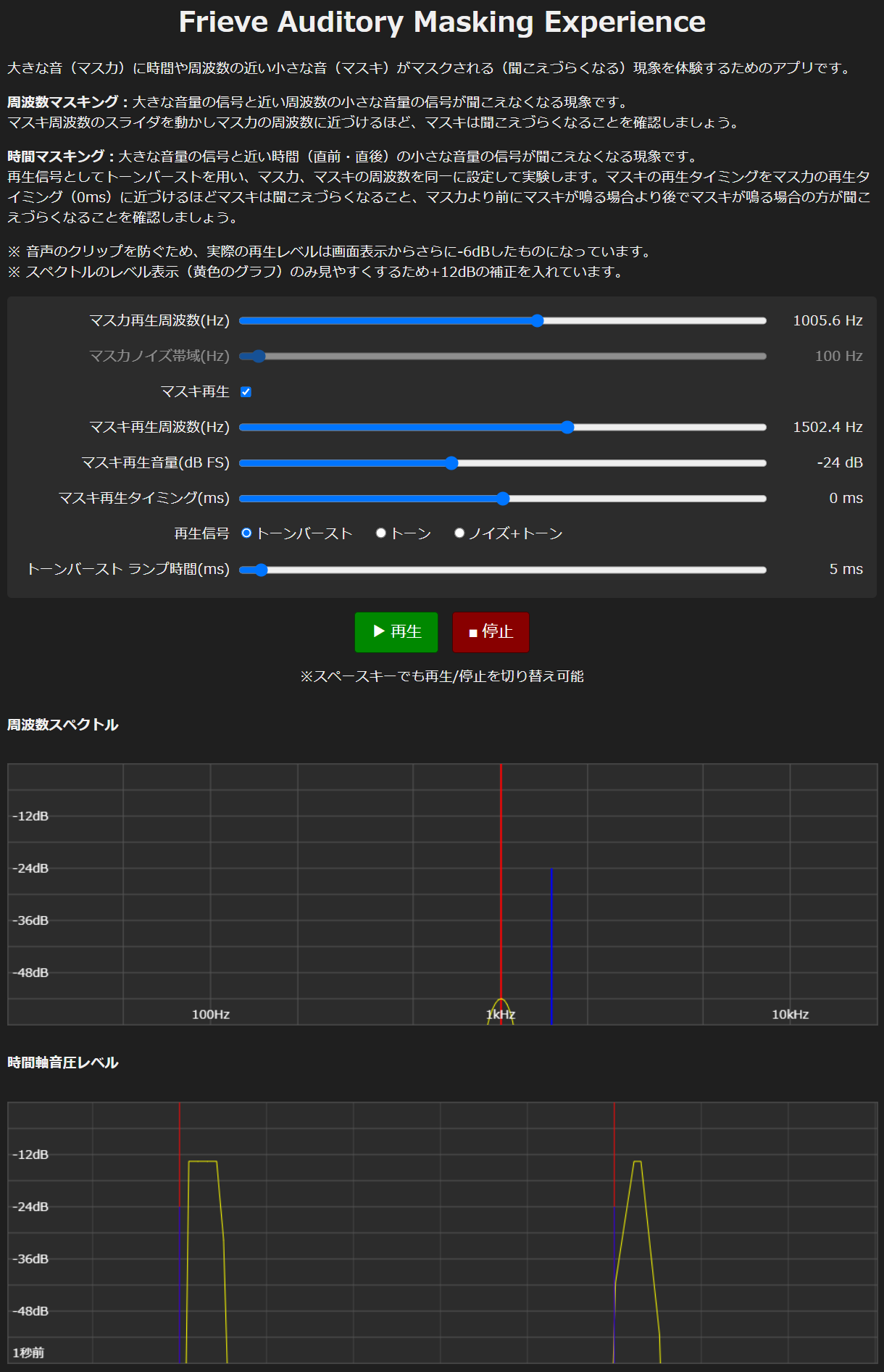The image size is (884, 1372).
Task: Click the マスカ再生周波数 slider handle
Action: click(537, 321)
